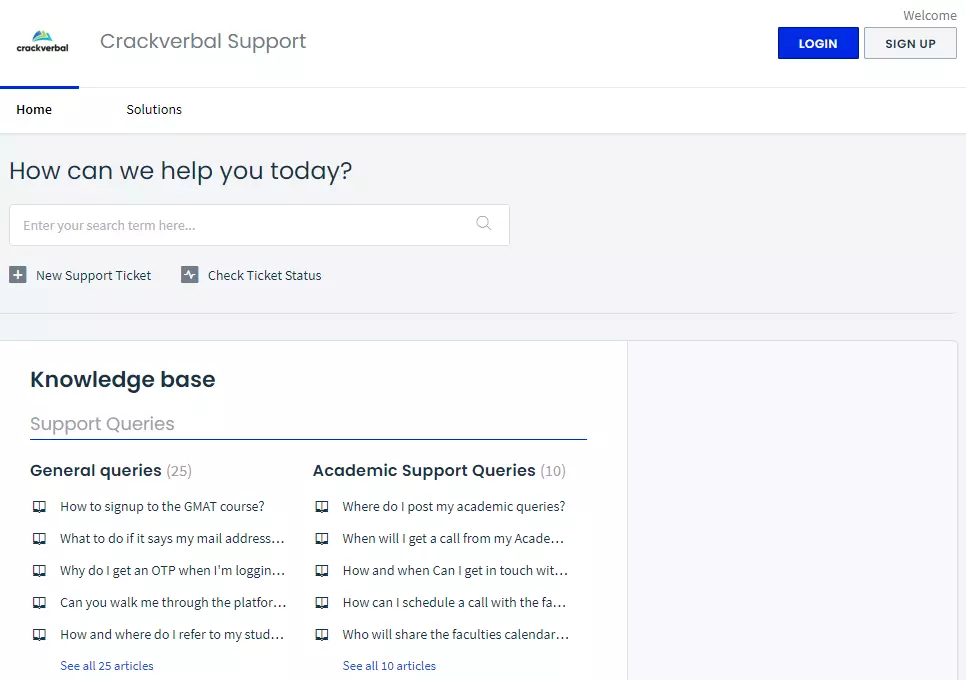Open article 'Can you walk me through the platfor...'

click(x=173, y=602)
